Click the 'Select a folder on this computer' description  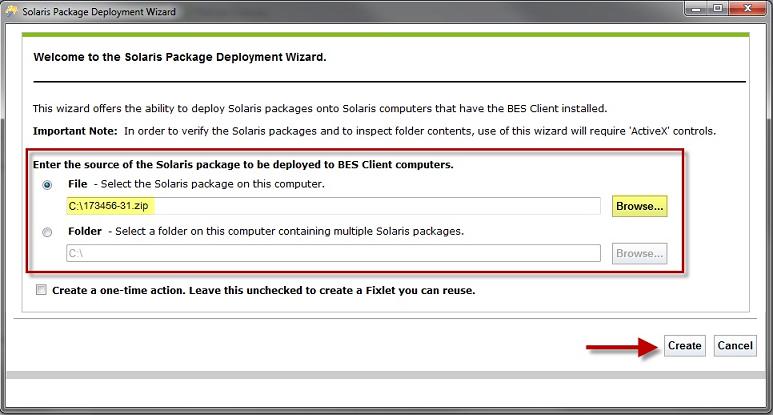(x=289, y=231)
